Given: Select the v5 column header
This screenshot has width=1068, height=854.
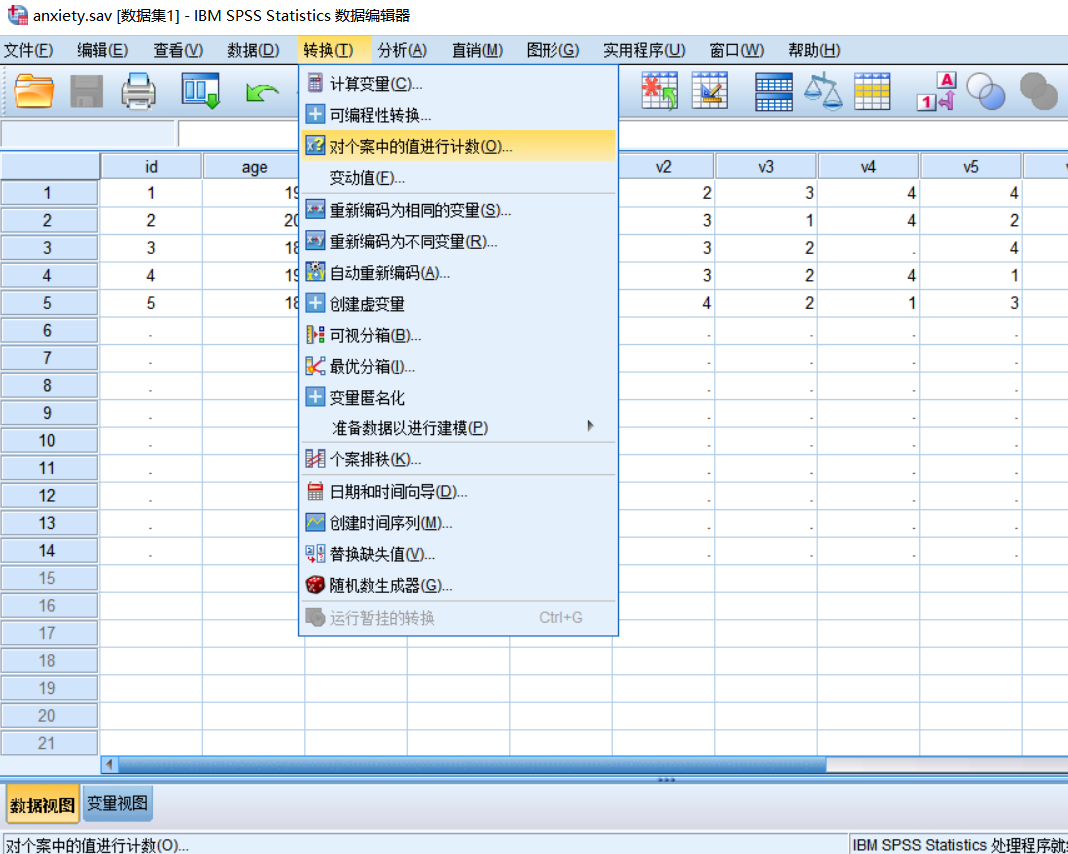Looking at the screenshot, I should pos(971,167).
